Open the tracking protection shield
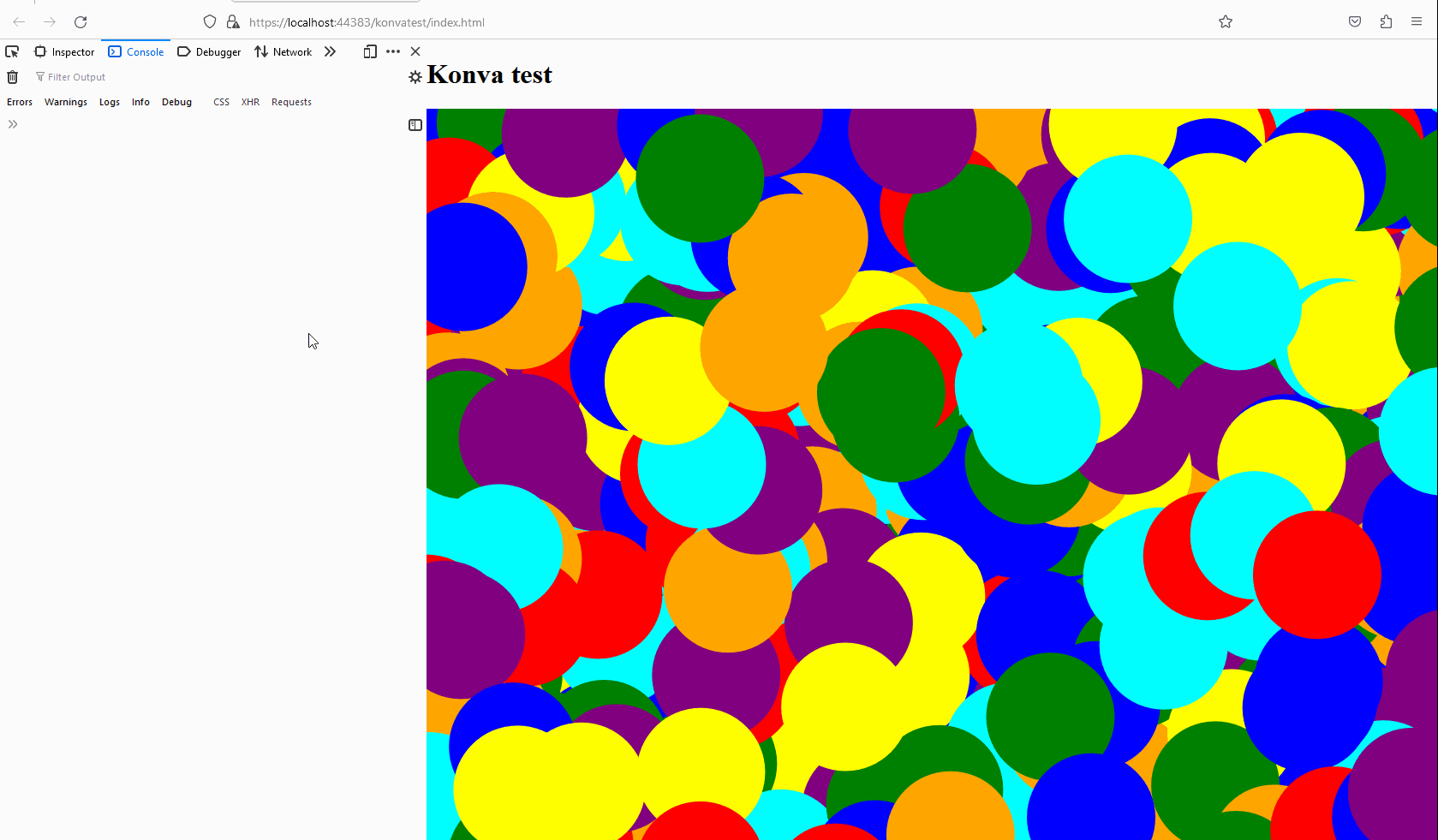1438x840 pixels. (x=209, y=21)
